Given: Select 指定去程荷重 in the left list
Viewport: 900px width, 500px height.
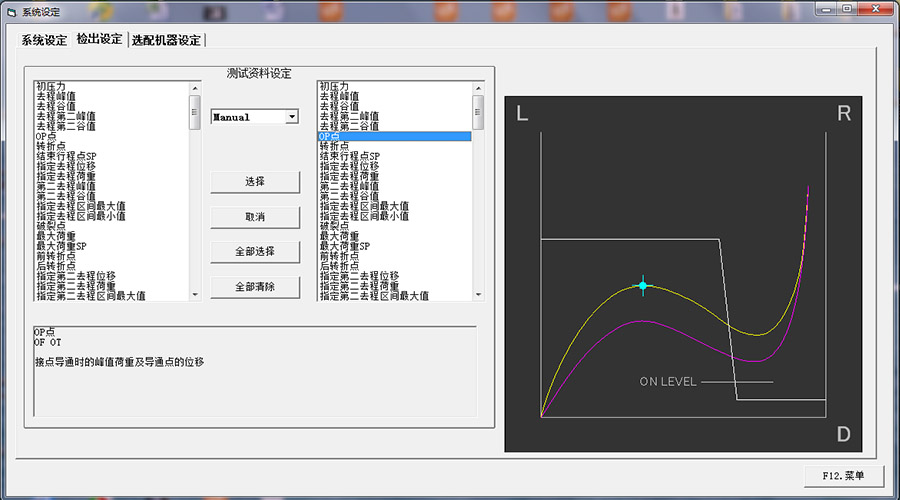Looking at the screenshot, I should pyautogui.click(x=66, y=176).
